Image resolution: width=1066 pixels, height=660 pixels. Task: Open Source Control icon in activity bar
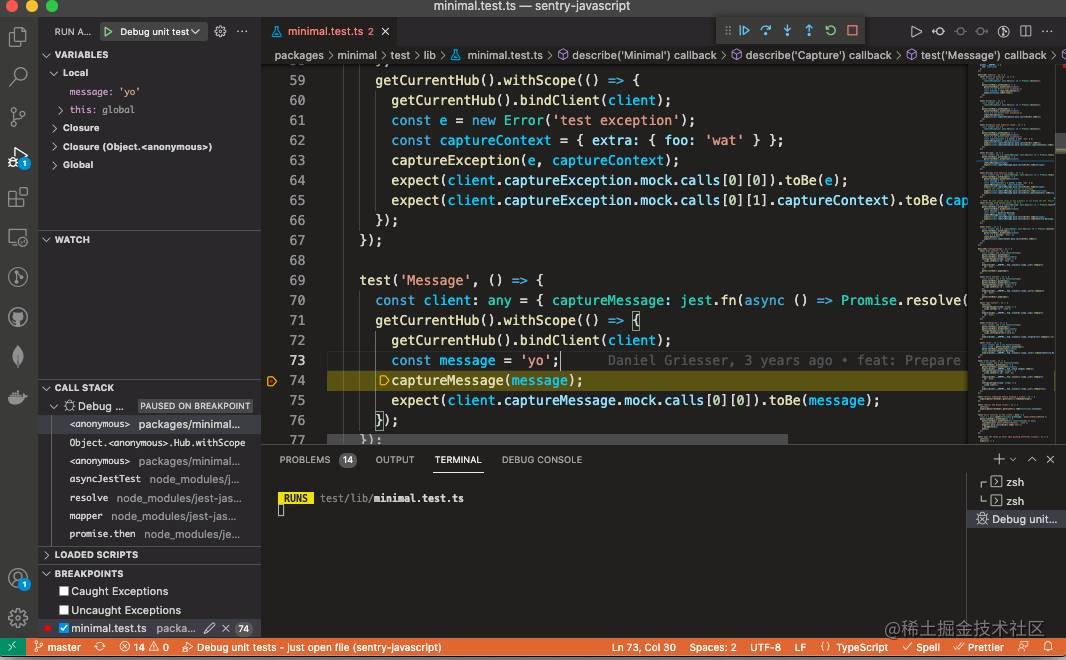(17, 117)
